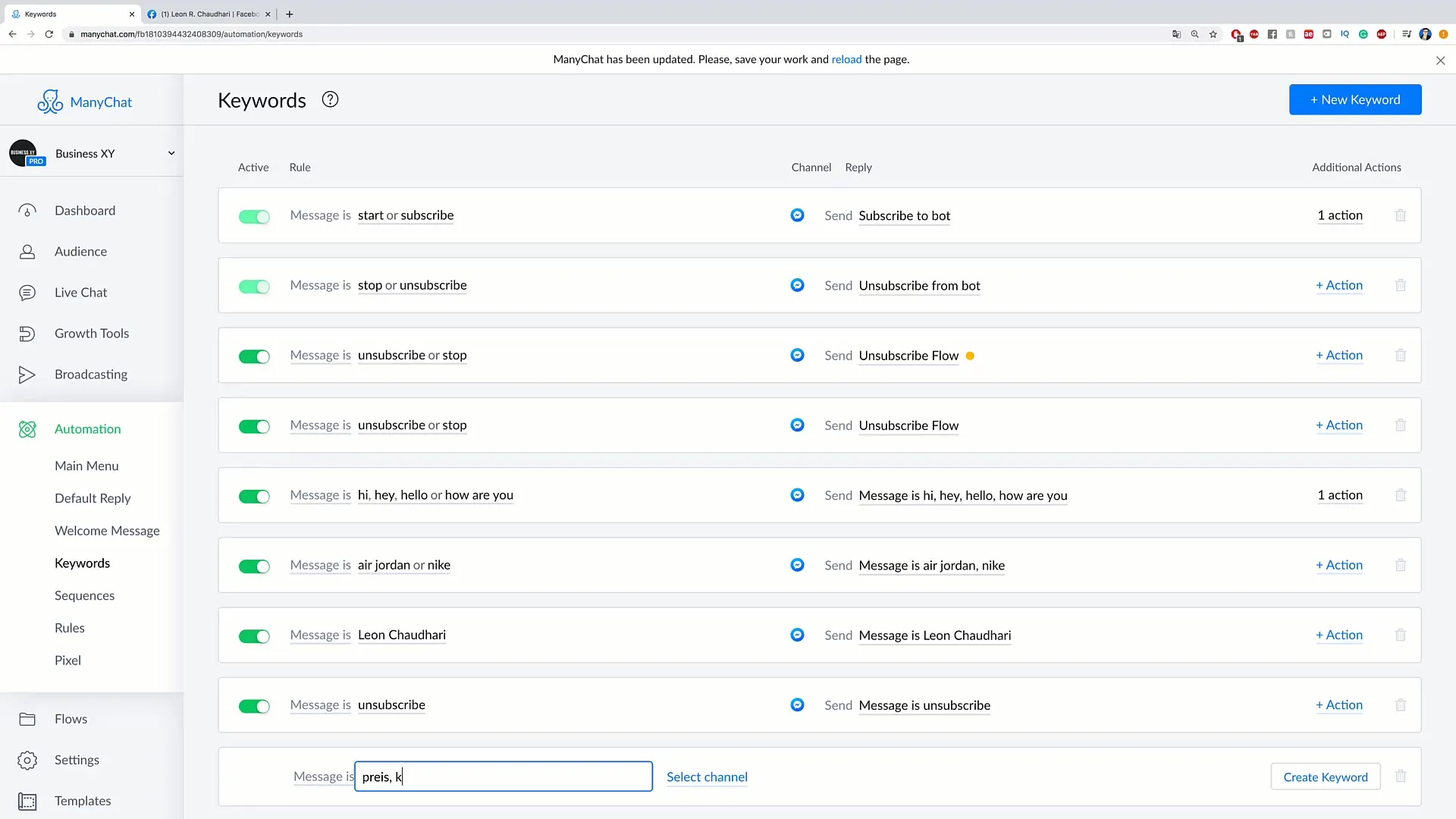Open the Keywords help question-mark icon
The height and width of the screenshot is (819, 1456).
pyautogui.click(x=330, y=99)
